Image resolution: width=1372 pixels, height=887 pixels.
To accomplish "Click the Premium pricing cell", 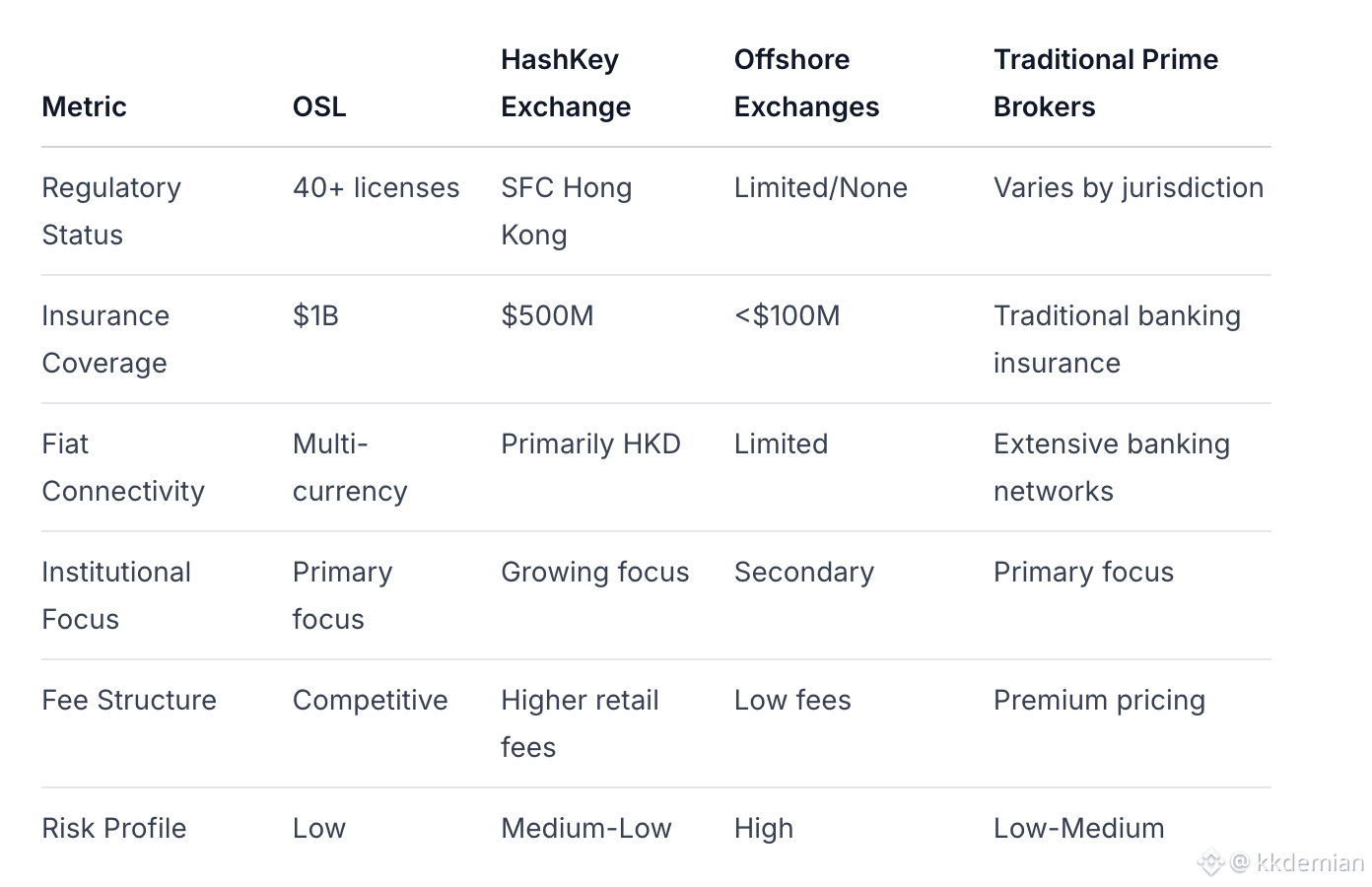I will point(1099,700).
